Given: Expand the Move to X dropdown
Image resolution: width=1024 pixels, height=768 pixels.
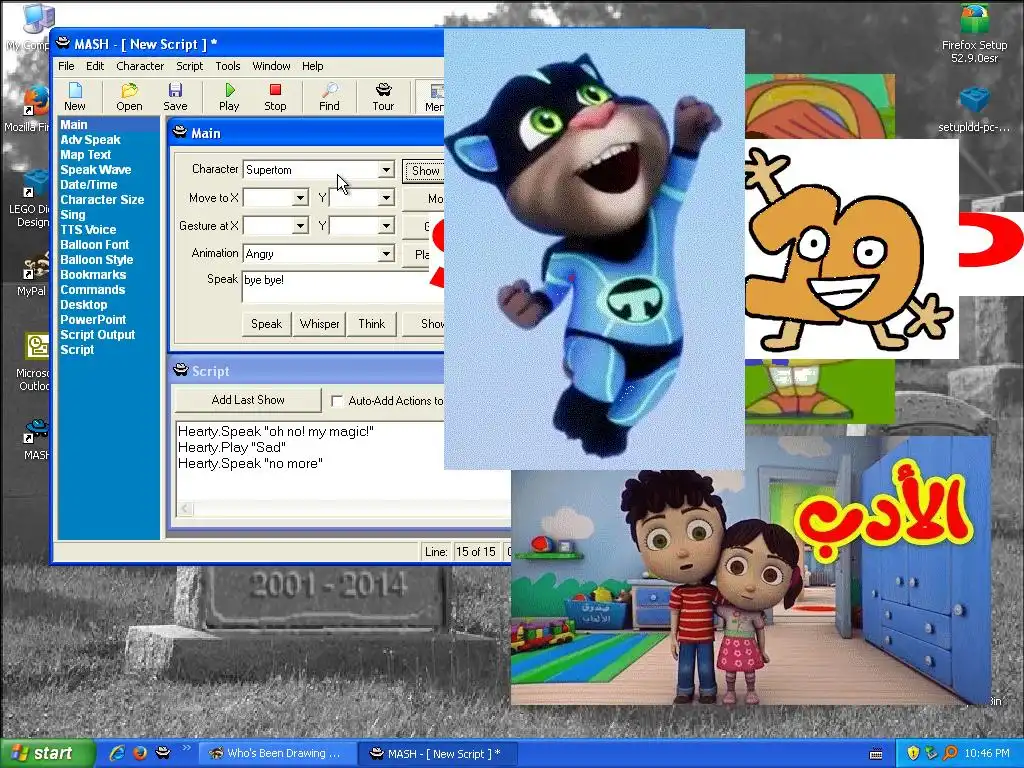Looking at the screenshot, I should pyautogui.click(x=300, y=198).
